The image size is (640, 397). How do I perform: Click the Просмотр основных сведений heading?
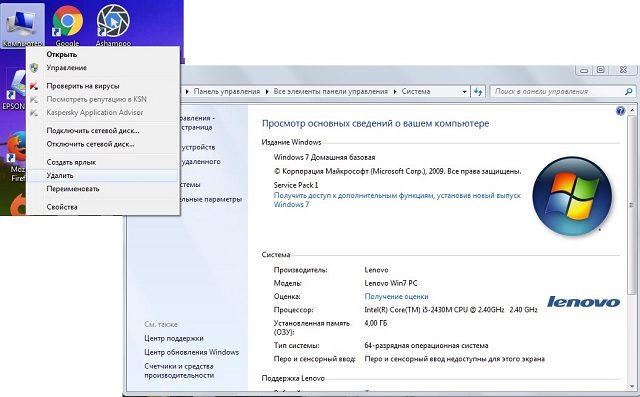coord(375,123)
